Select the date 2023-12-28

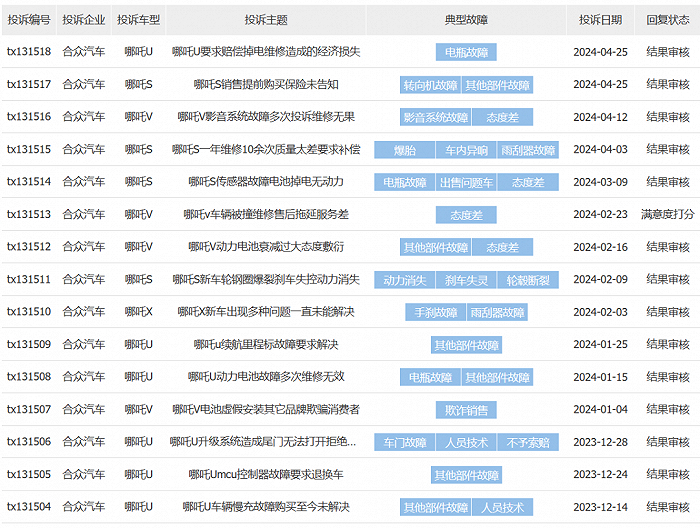[600, 442]
